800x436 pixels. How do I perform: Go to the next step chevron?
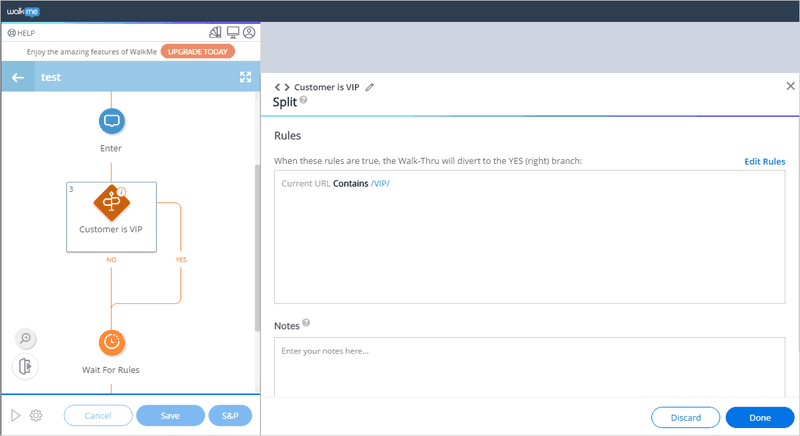coord(287,87)
